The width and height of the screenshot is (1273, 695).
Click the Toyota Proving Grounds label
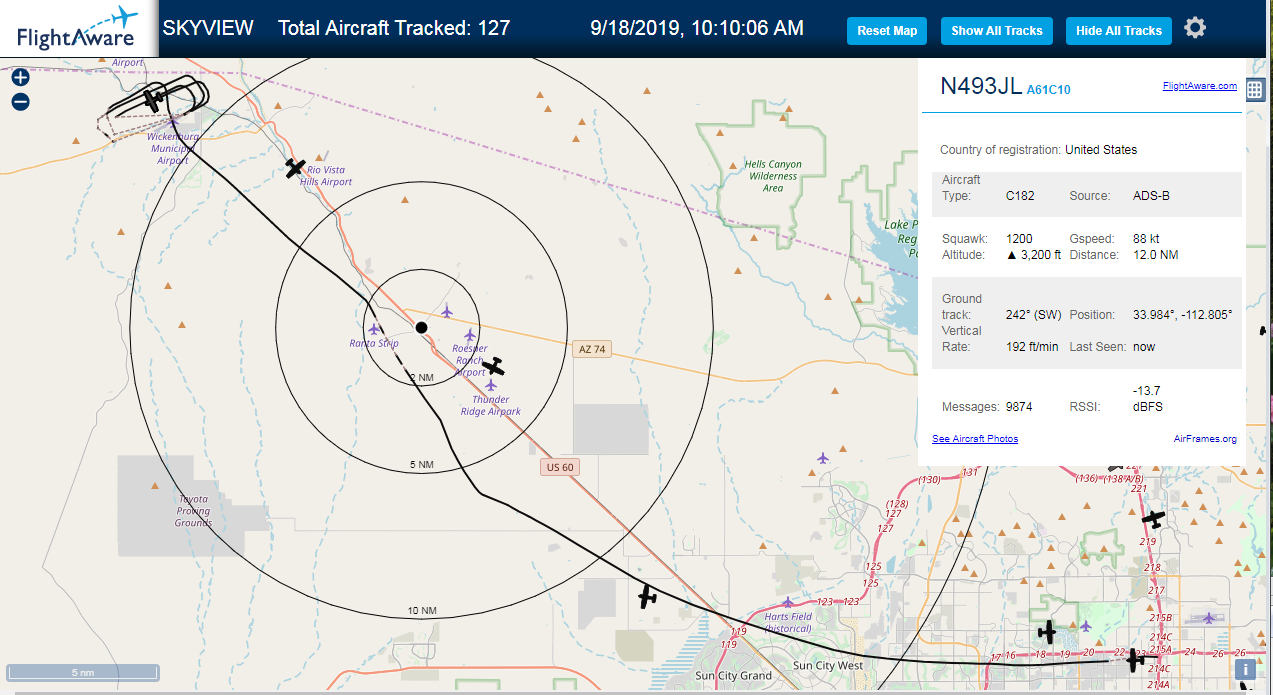click(x=193, y=511)
